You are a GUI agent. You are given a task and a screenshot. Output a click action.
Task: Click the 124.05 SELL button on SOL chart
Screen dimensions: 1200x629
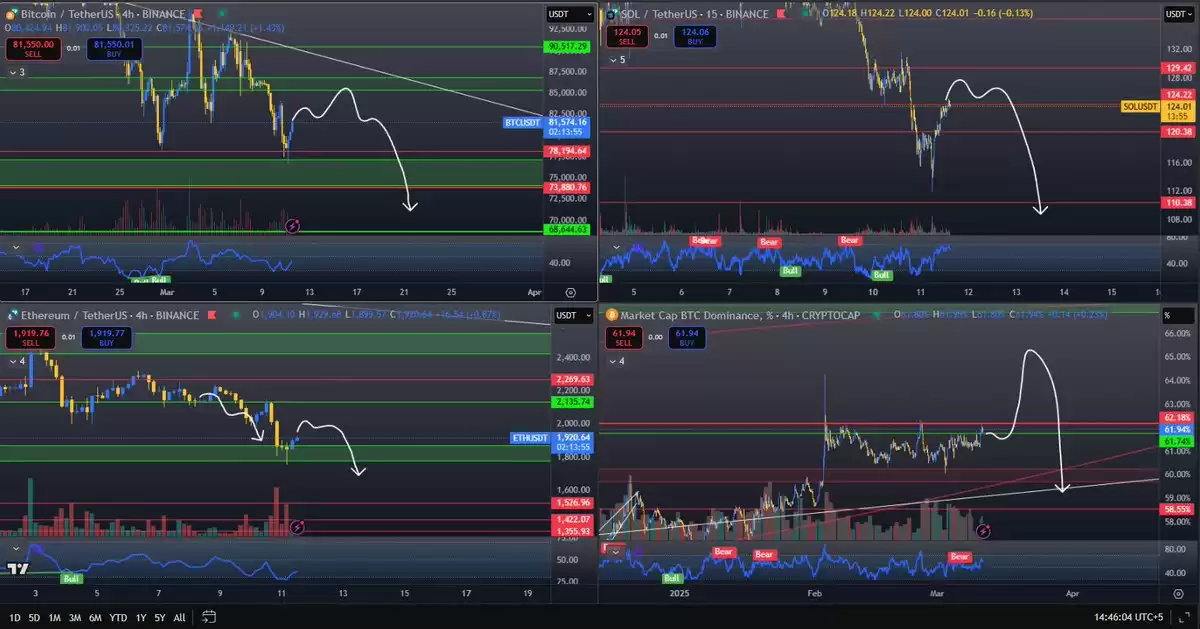[627, 37]
